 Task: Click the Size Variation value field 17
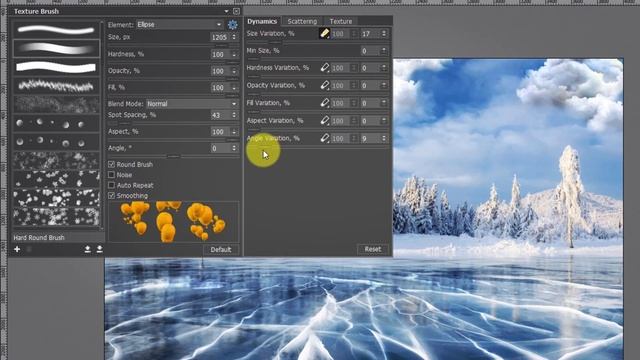(x=370, y=33)
